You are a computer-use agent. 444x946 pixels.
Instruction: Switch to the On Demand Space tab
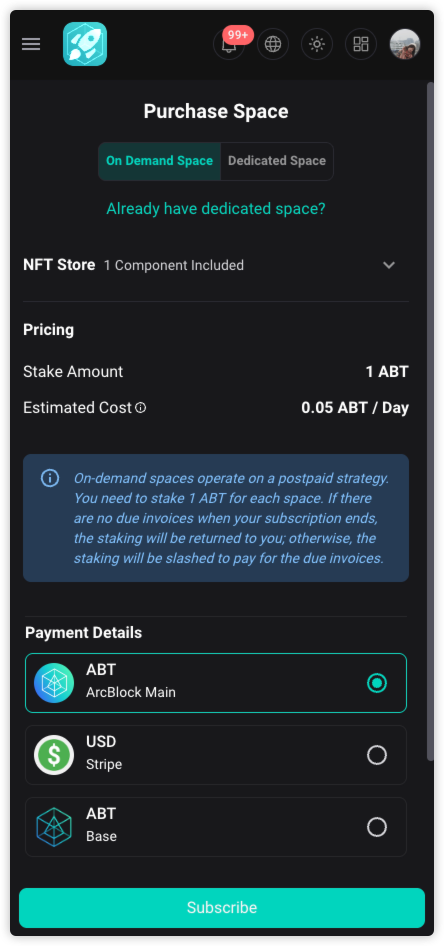(160, 161)
